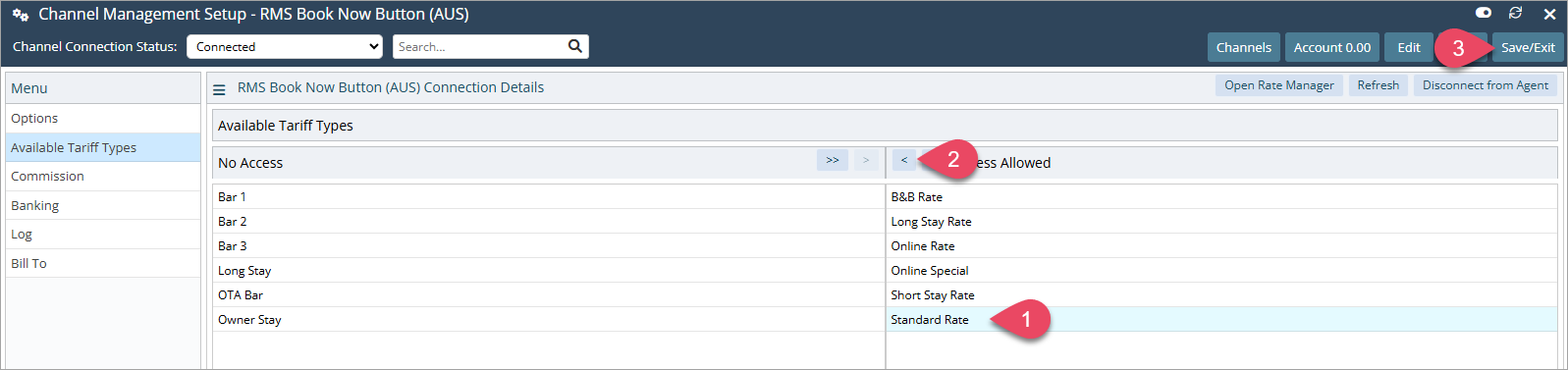Open Rate Manager
The image size is (1568, 370).
[1278, 85]
